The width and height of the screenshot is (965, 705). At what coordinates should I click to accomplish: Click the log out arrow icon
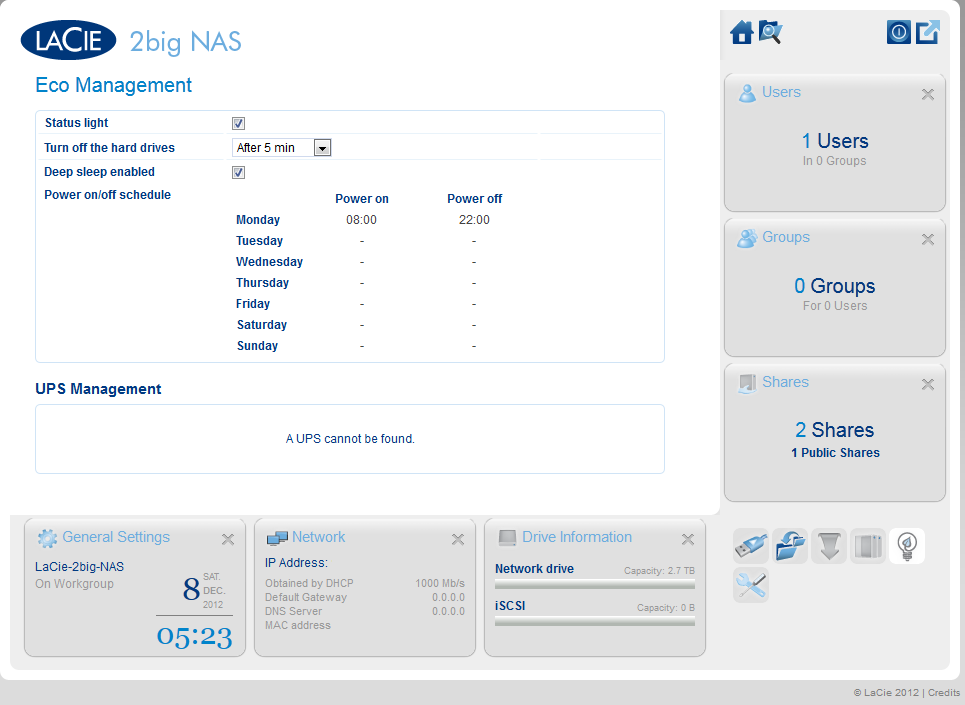927,32
